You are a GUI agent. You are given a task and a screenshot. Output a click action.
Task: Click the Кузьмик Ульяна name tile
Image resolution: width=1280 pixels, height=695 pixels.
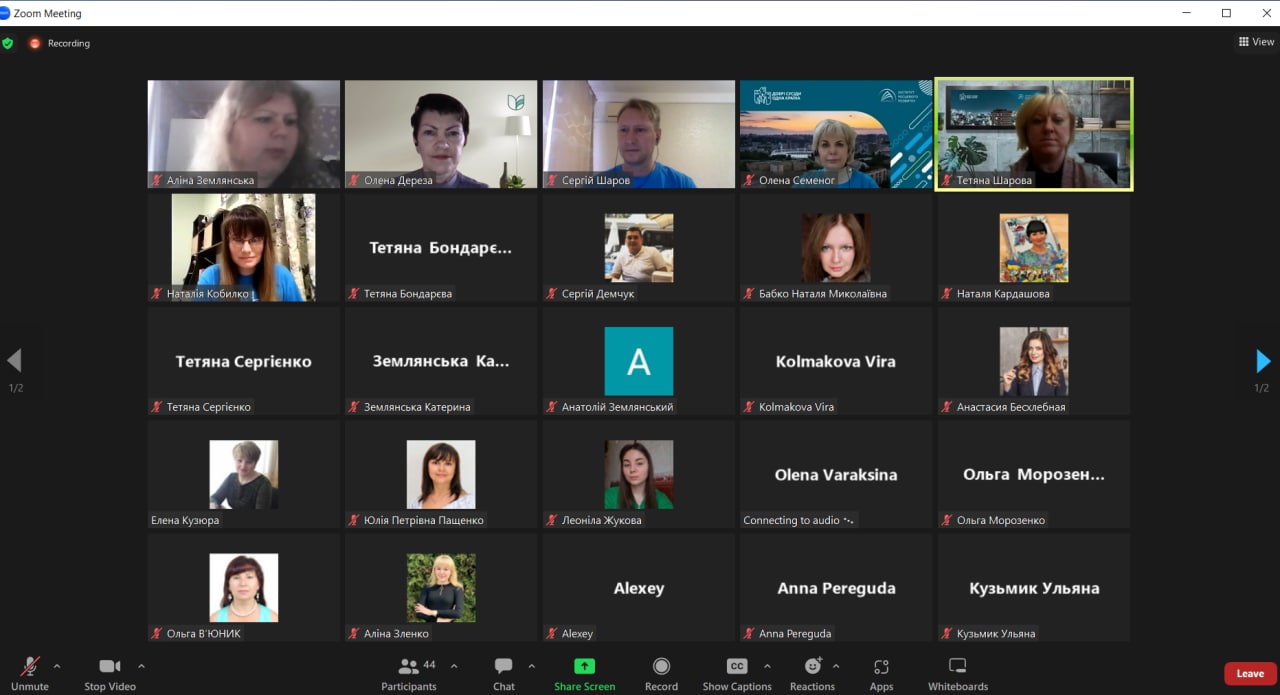pyautogui.click(x=1034, y=588)
